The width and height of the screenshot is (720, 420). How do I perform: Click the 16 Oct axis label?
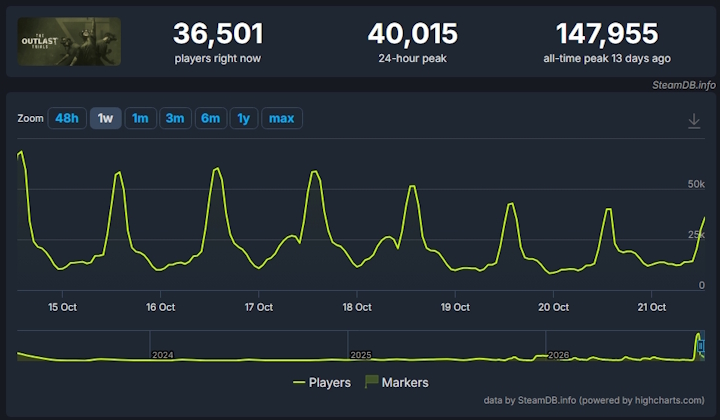[161, 307]
